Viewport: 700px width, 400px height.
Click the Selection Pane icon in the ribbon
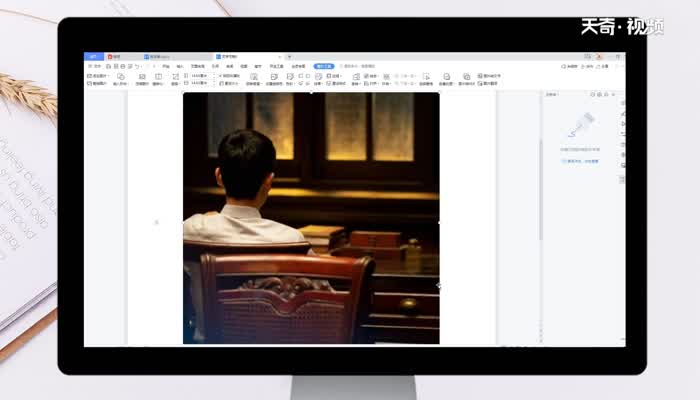click(x=426, y=77)
